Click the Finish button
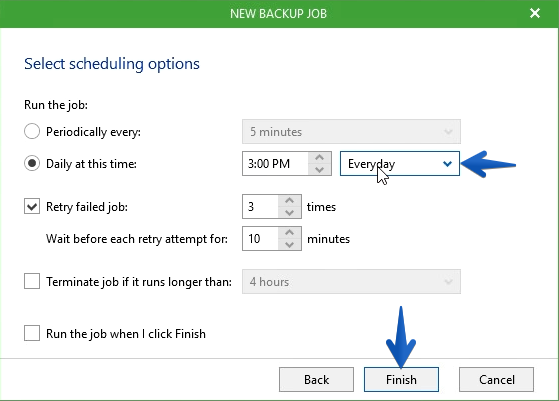The width and height of the screenshot is (559, 401). 401,380
